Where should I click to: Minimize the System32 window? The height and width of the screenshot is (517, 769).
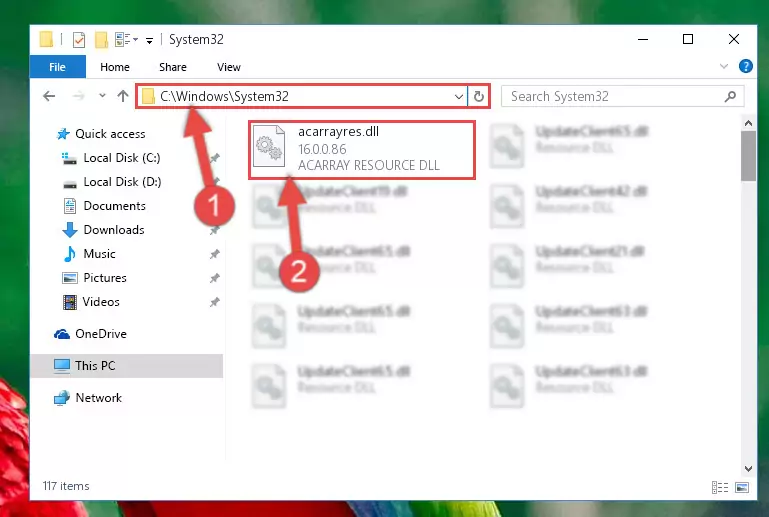[643, 39]
